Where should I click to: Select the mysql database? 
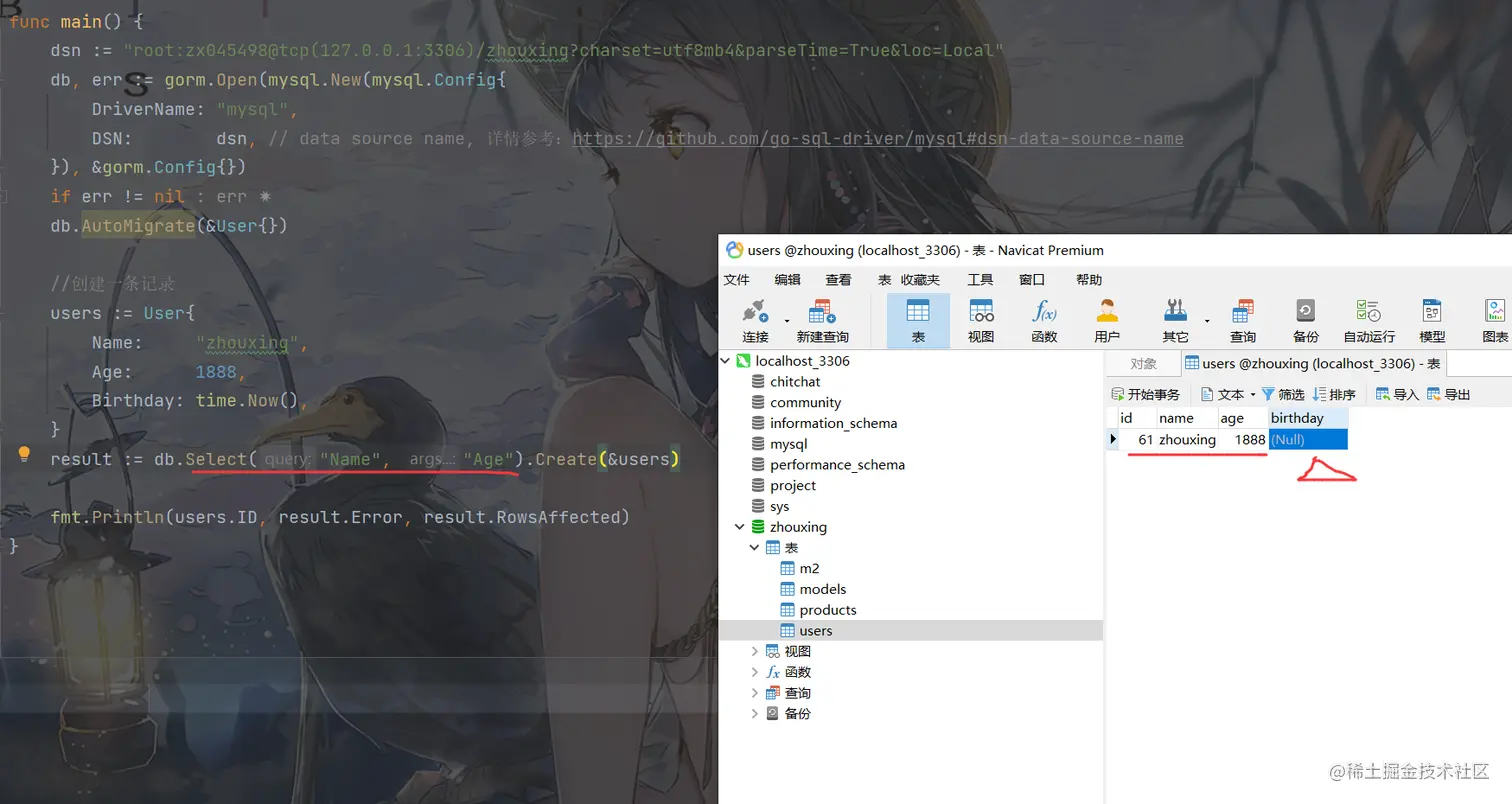click(788, 444)
